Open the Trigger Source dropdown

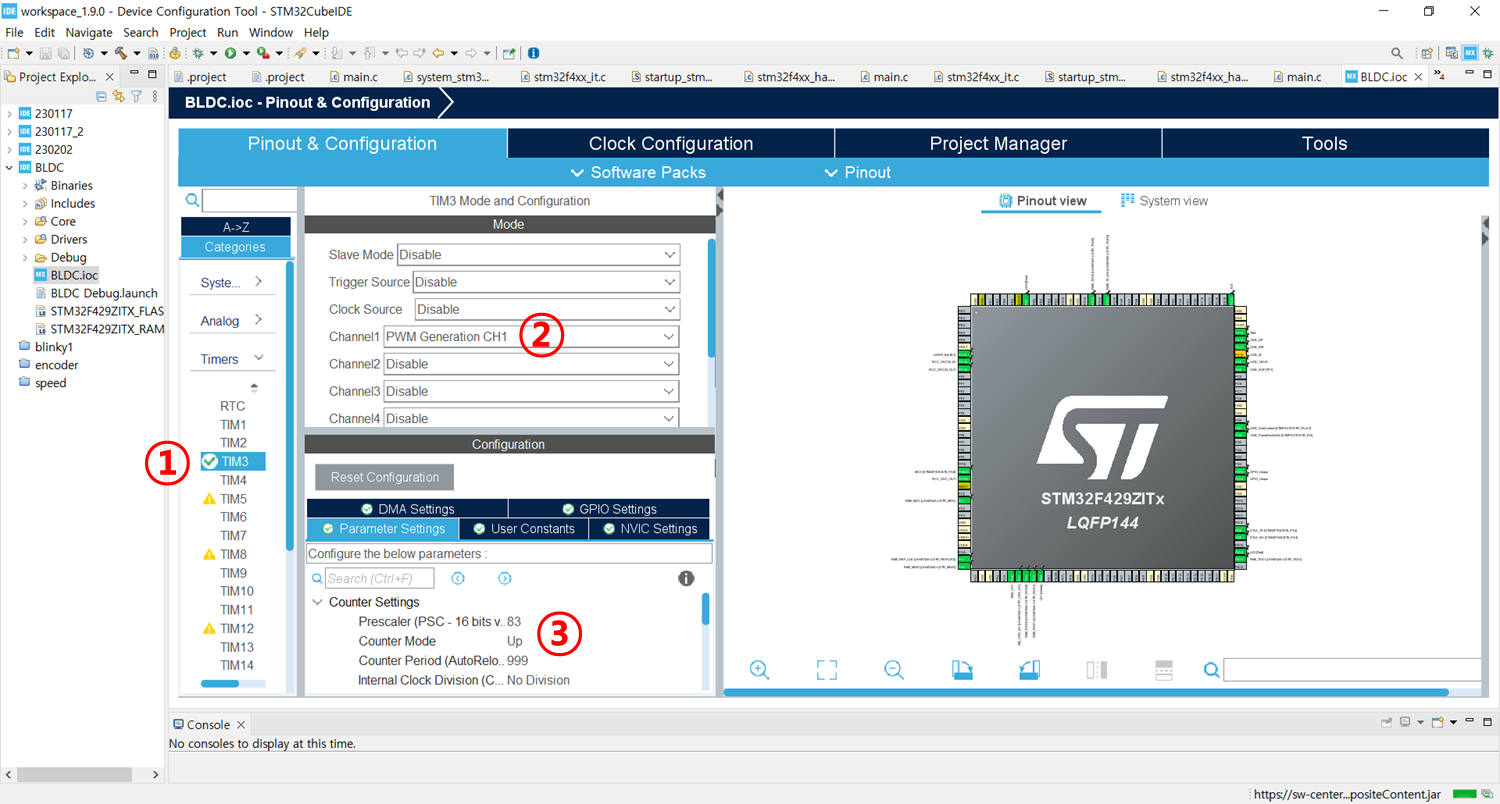[x=546, y=282]
